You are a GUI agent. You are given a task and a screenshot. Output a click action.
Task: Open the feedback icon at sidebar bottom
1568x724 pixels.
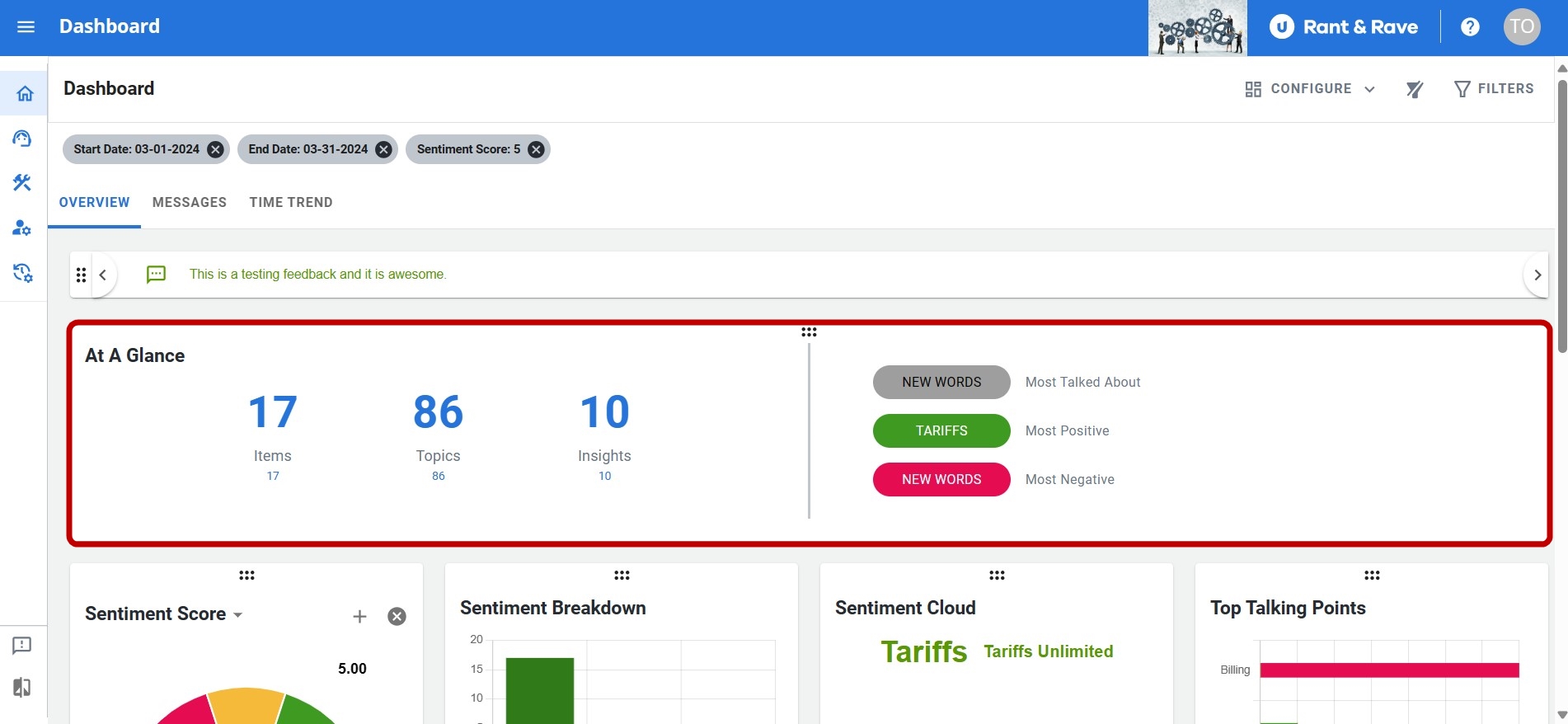(x=22, y=645)
